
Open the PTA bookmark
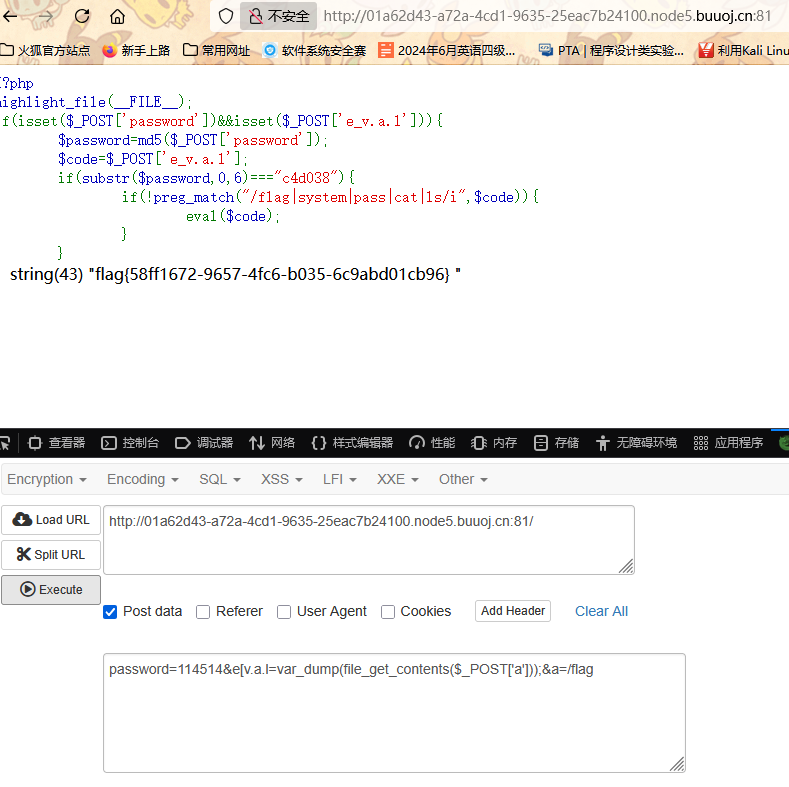click(610, 50)
